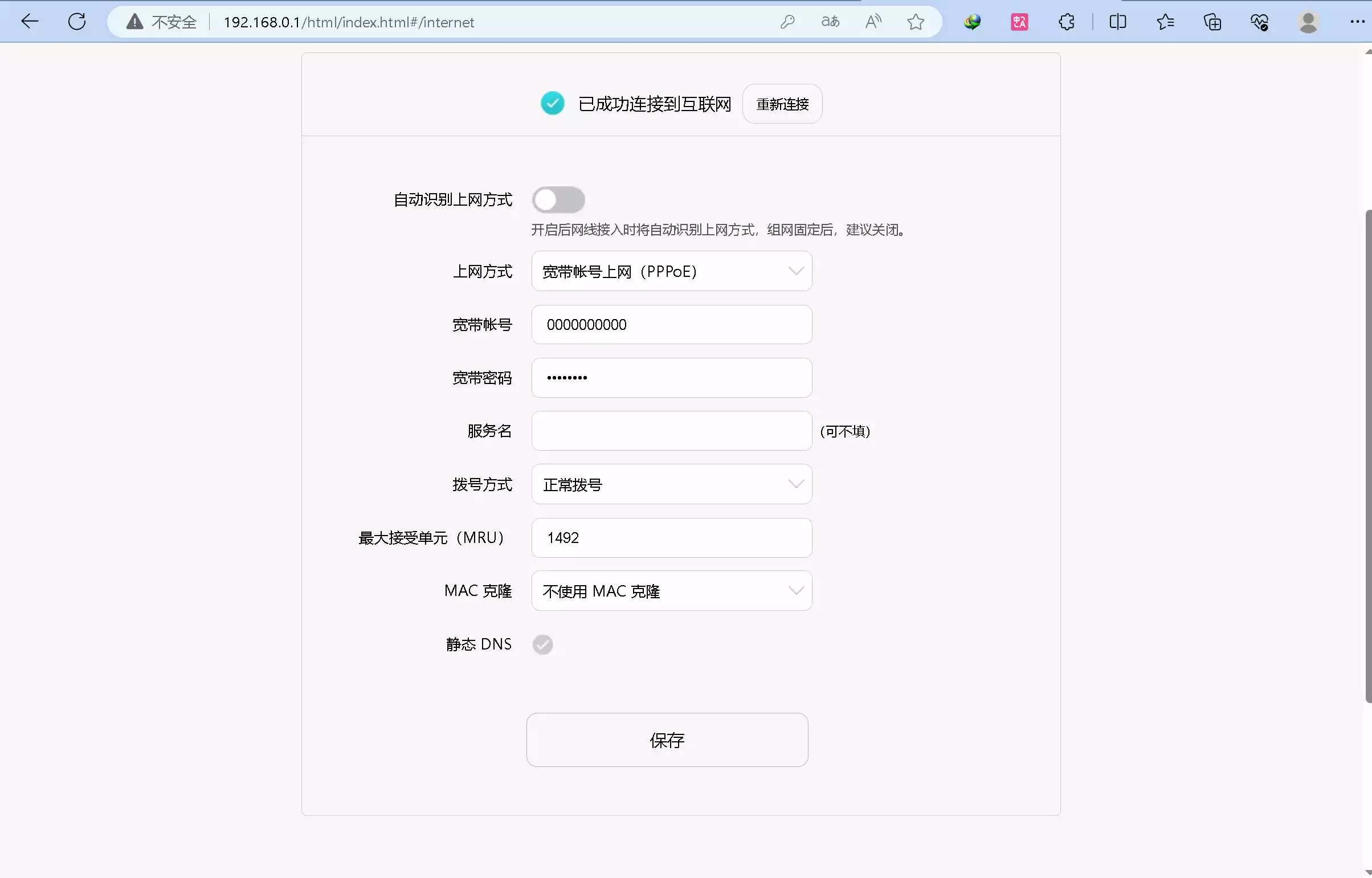Open the Collections icon
1372x878 pixels.
1212,22
